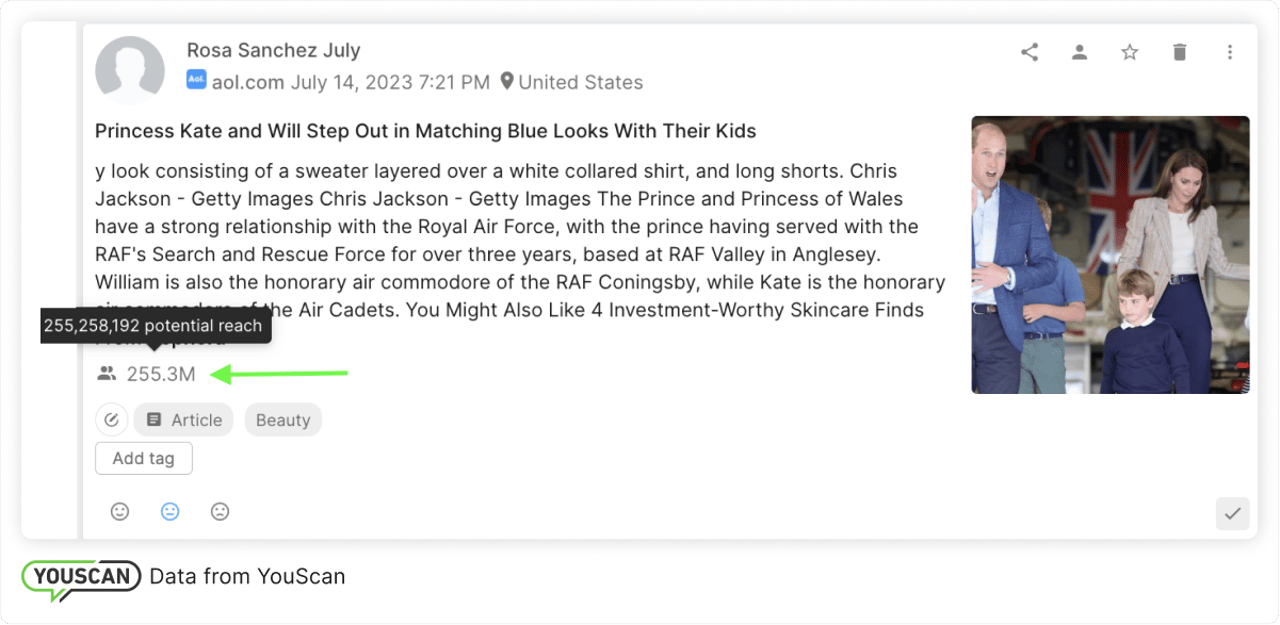Open the Princess Kate article headline
Image resolution: width=1280 pixels, height=625 pixels.
coord(425,131)
